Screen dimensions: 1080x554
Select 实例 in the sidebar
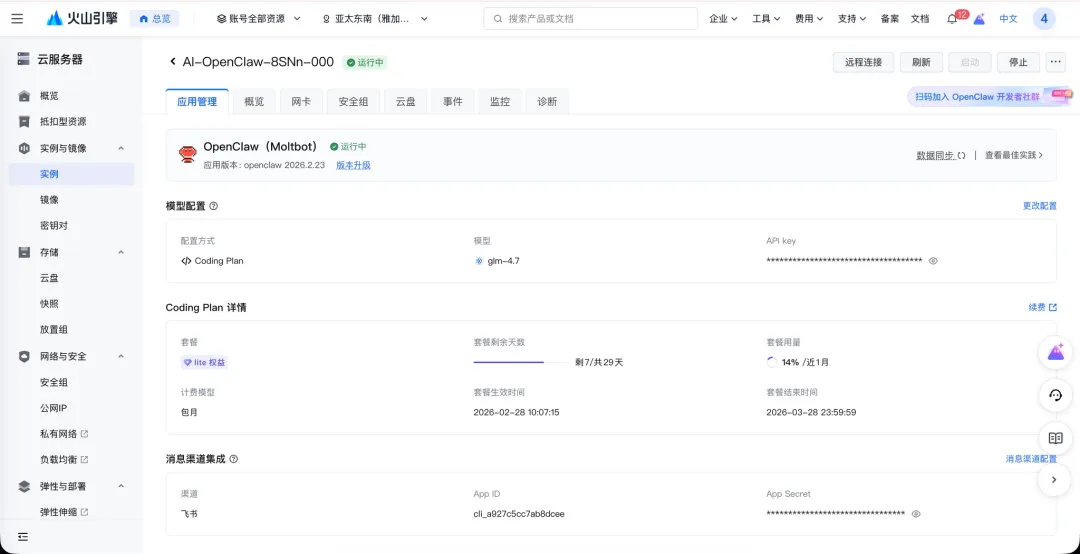72,174
